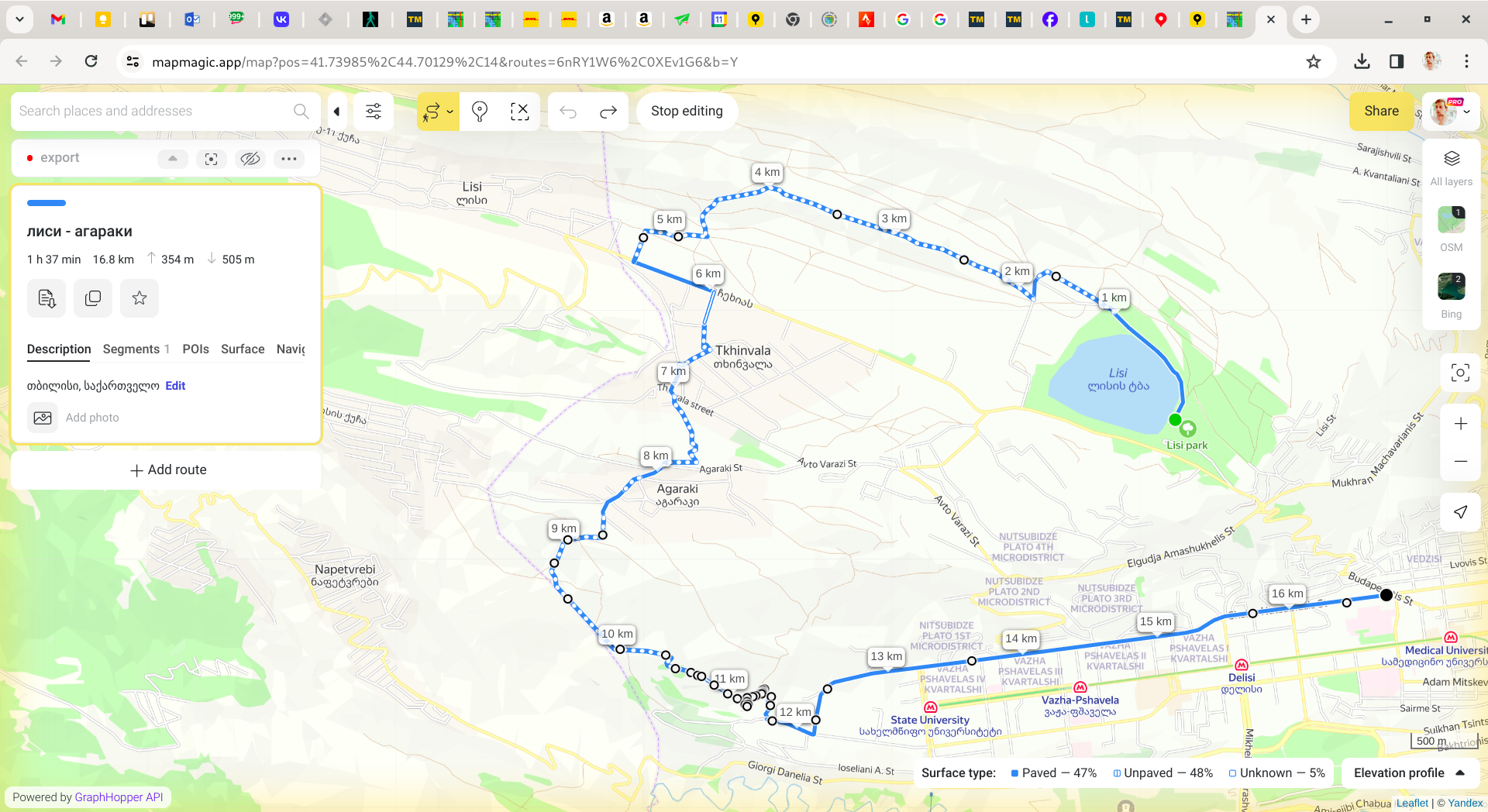Click the Stop editing button
The width and height of the screenshot is (1488, 812).
coord(687,111)
